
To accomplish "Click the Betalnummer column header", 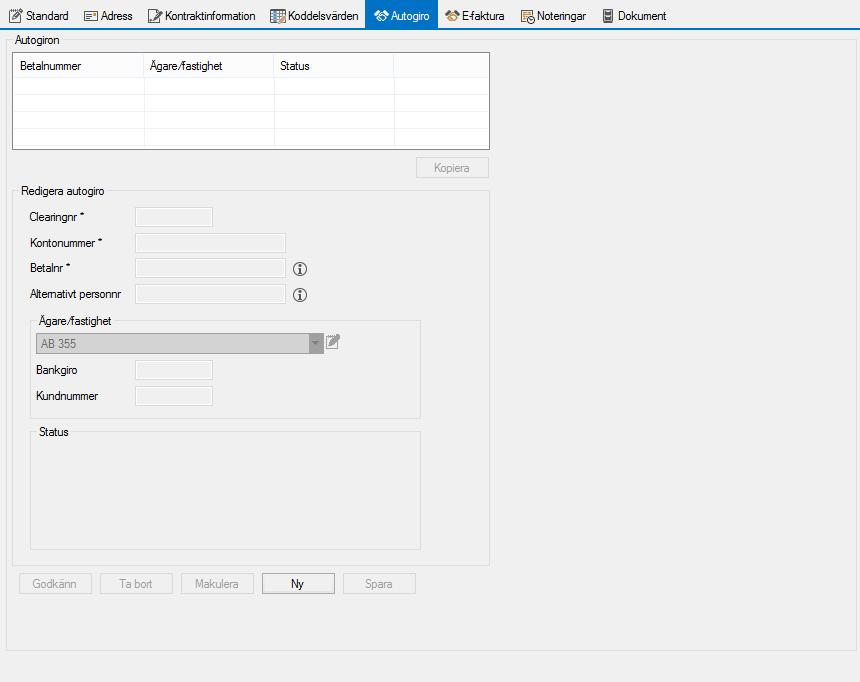I will pyautogui.click(x=78, y=66).
